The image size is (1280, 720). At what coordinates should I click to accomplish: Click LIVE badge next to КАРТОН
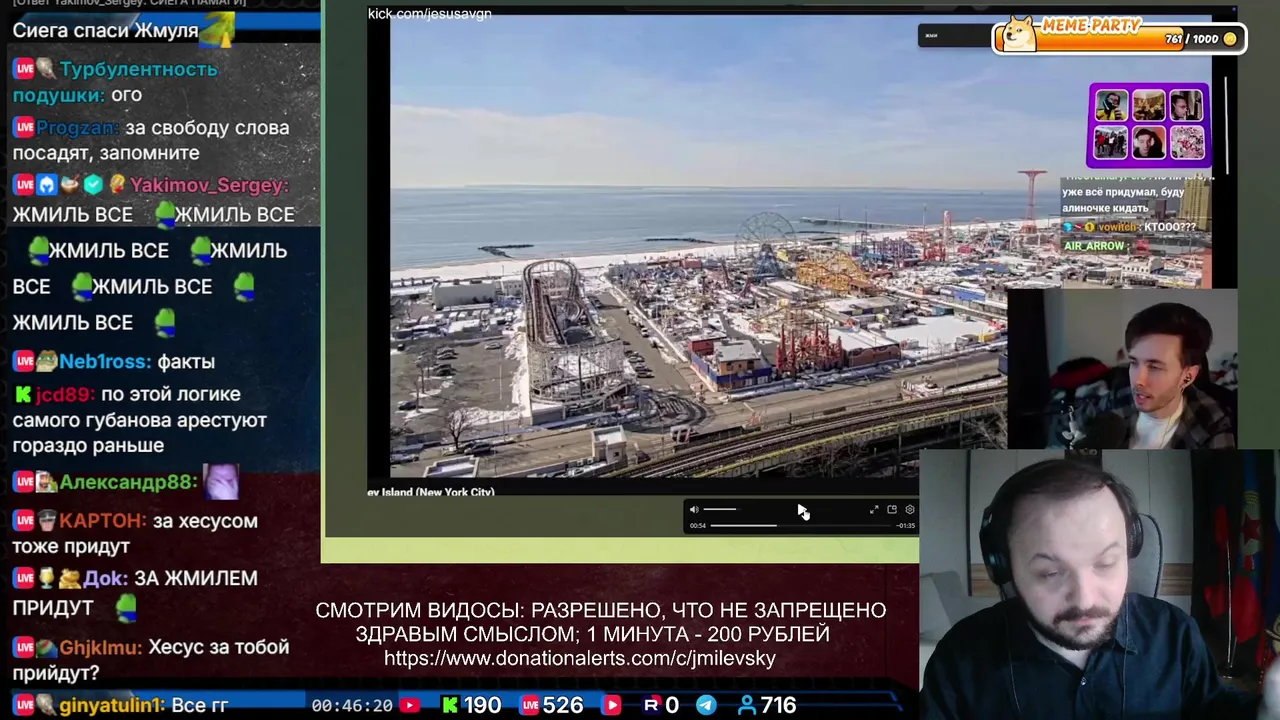tap(23, 521)
